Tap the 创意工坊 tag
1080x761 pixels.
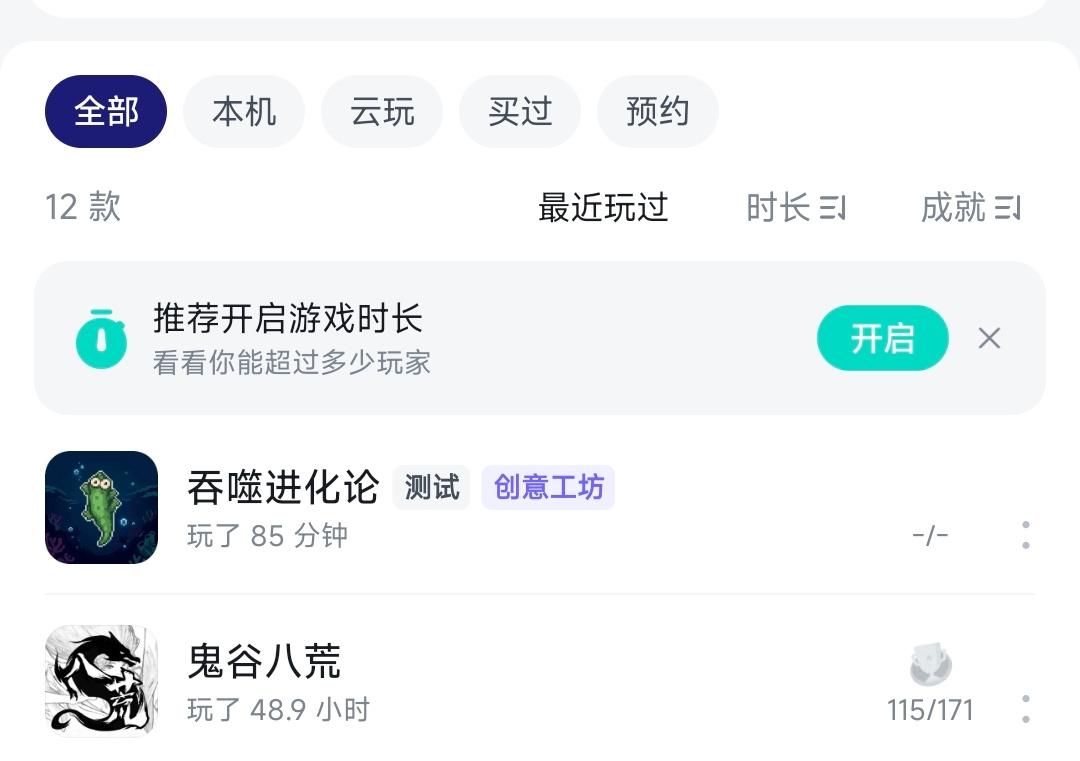point(548,488)
